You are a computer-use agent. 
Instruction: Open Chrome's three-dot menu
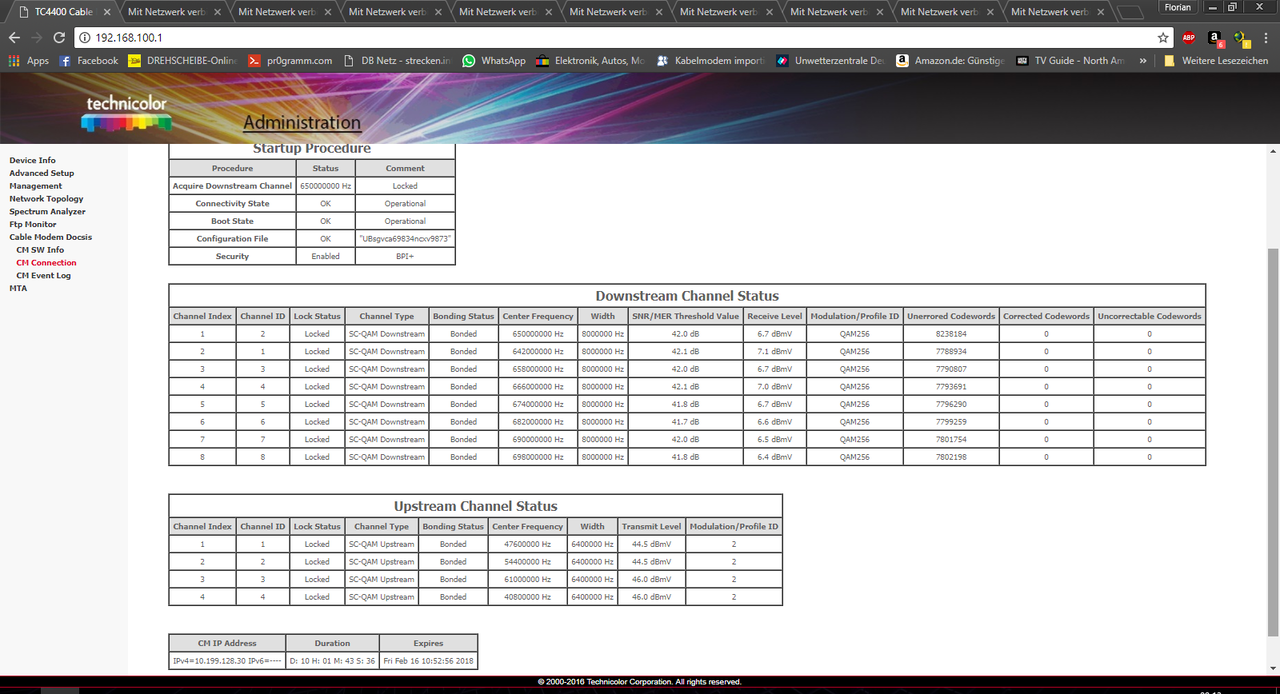1265,37
